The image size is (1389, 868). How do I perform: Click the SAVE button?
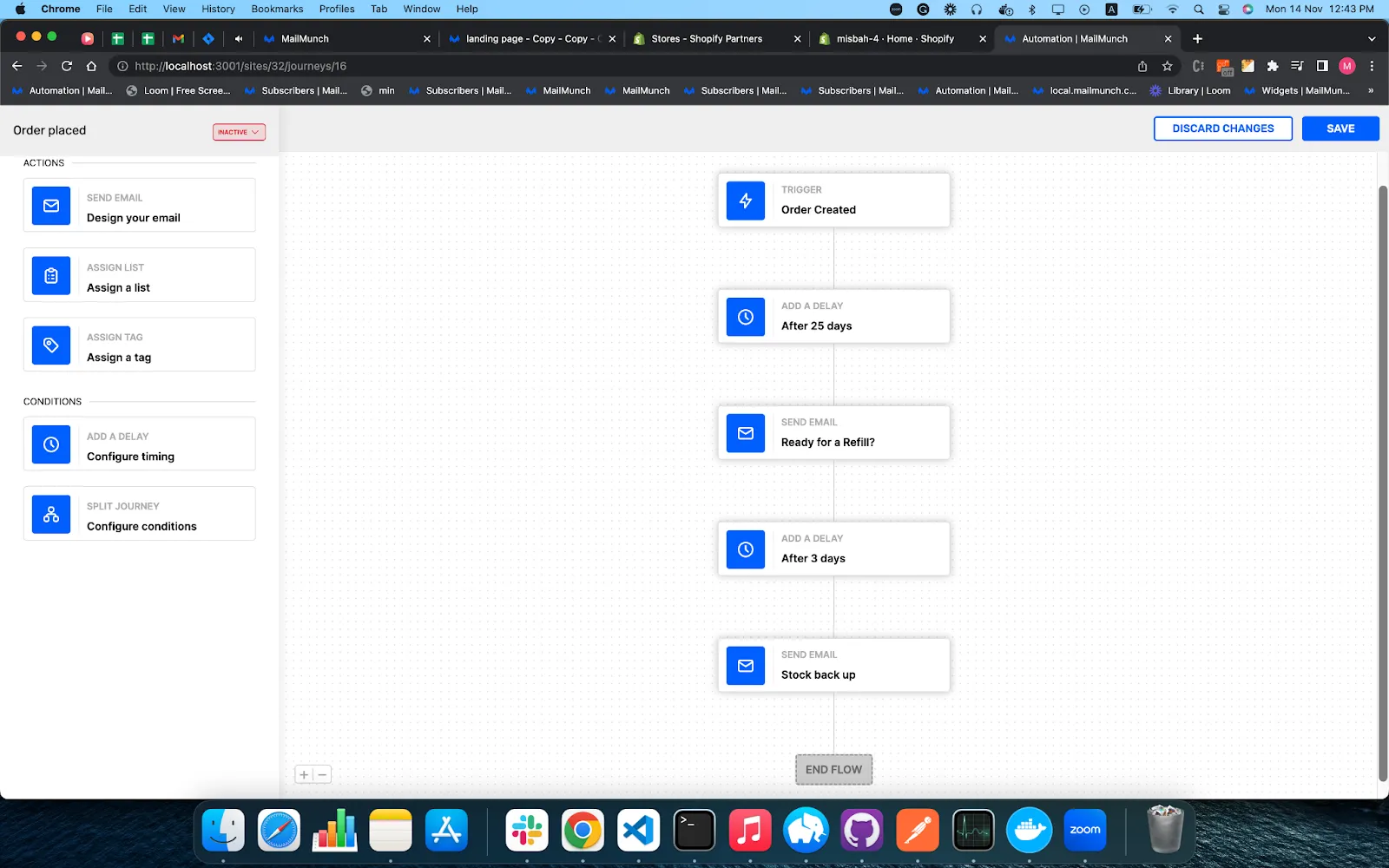1340,128
